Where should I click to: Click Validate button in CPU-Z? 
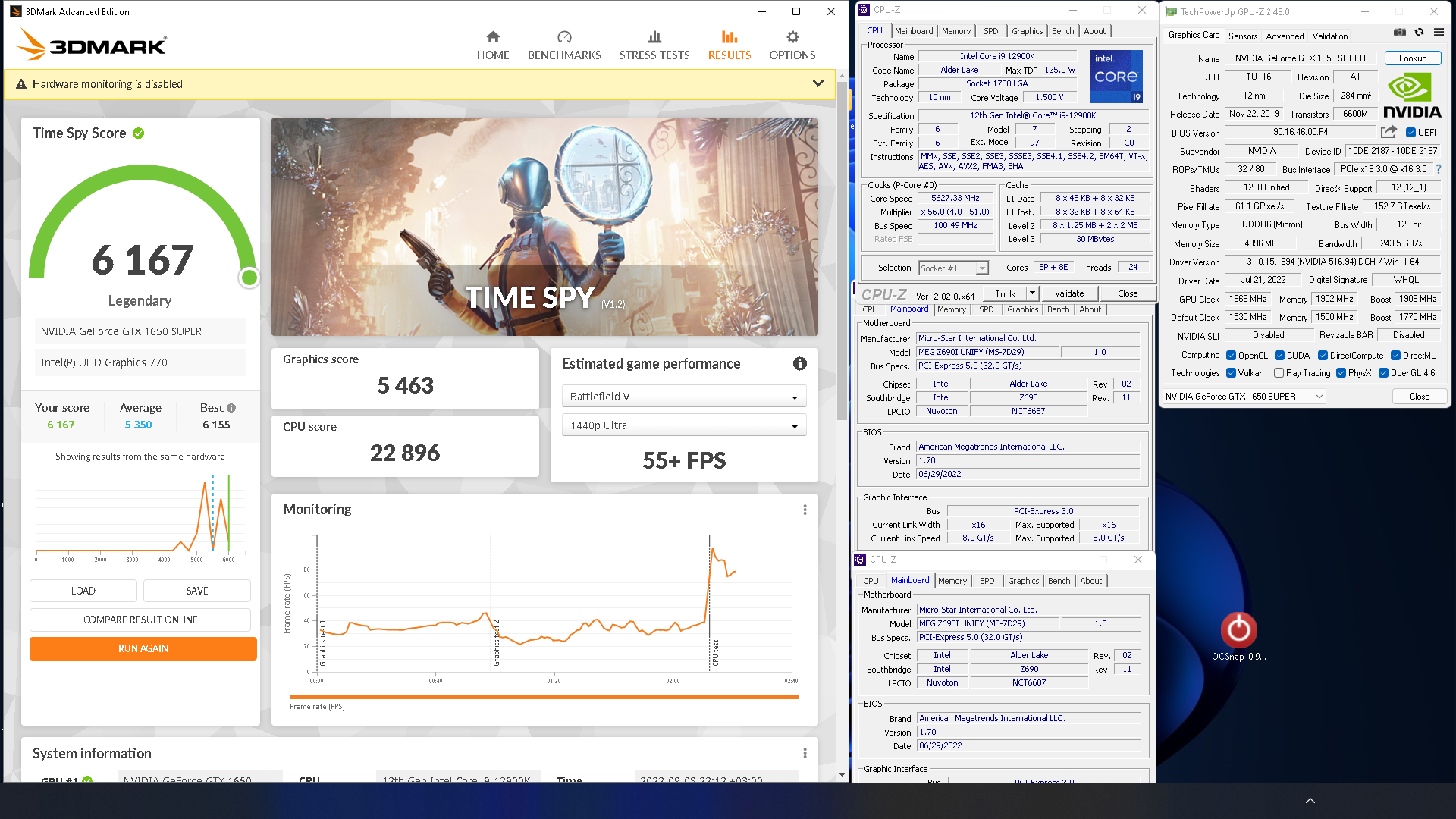(1068, 293)
